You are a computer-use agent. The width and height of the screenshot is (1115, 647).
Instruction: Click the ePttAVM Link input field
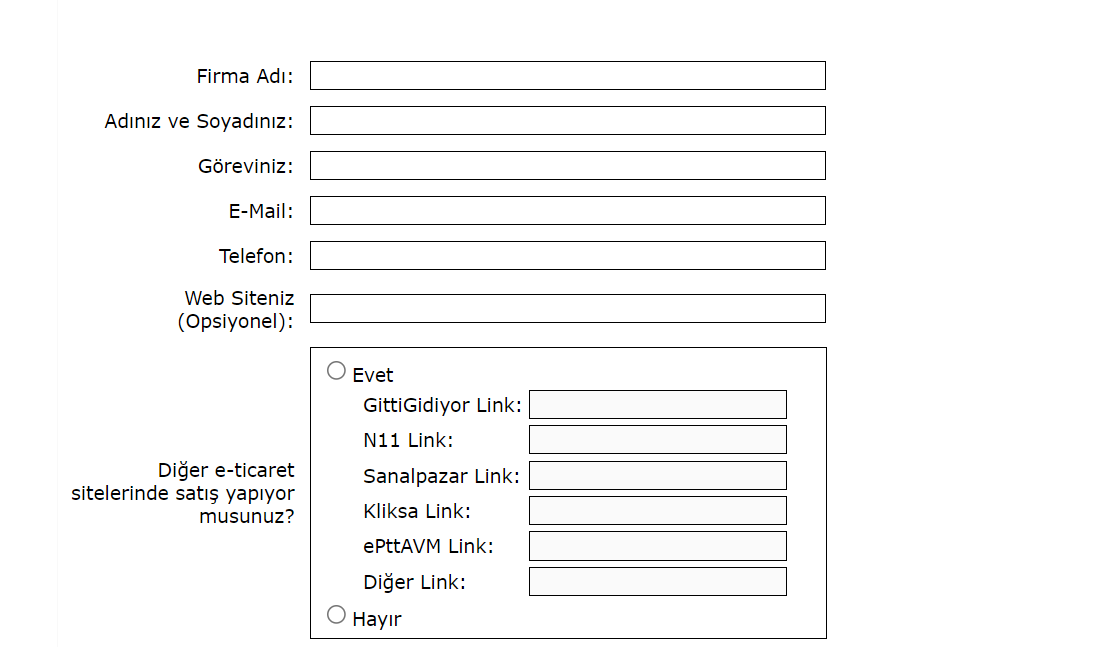click(657, 546)
